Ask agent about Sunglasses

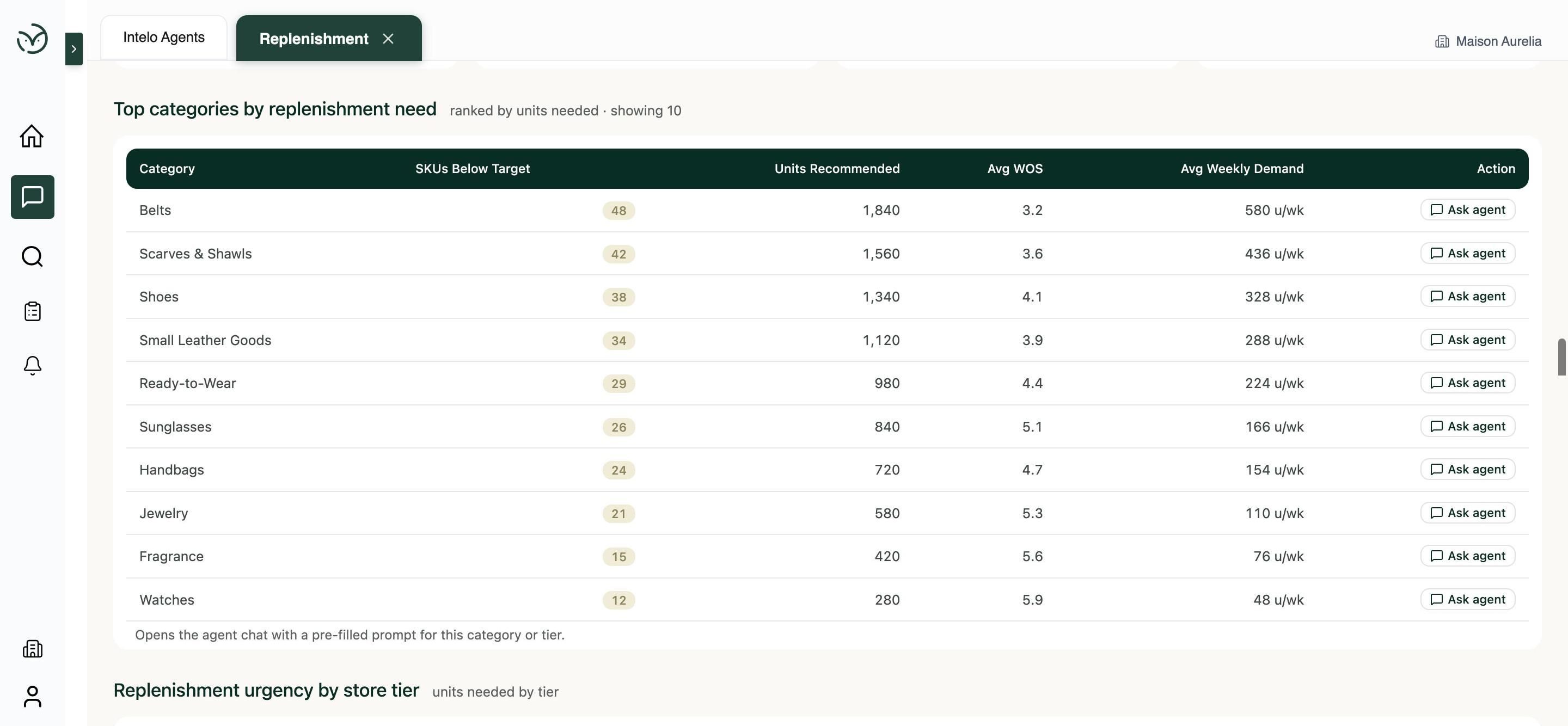pos(1468,426)
